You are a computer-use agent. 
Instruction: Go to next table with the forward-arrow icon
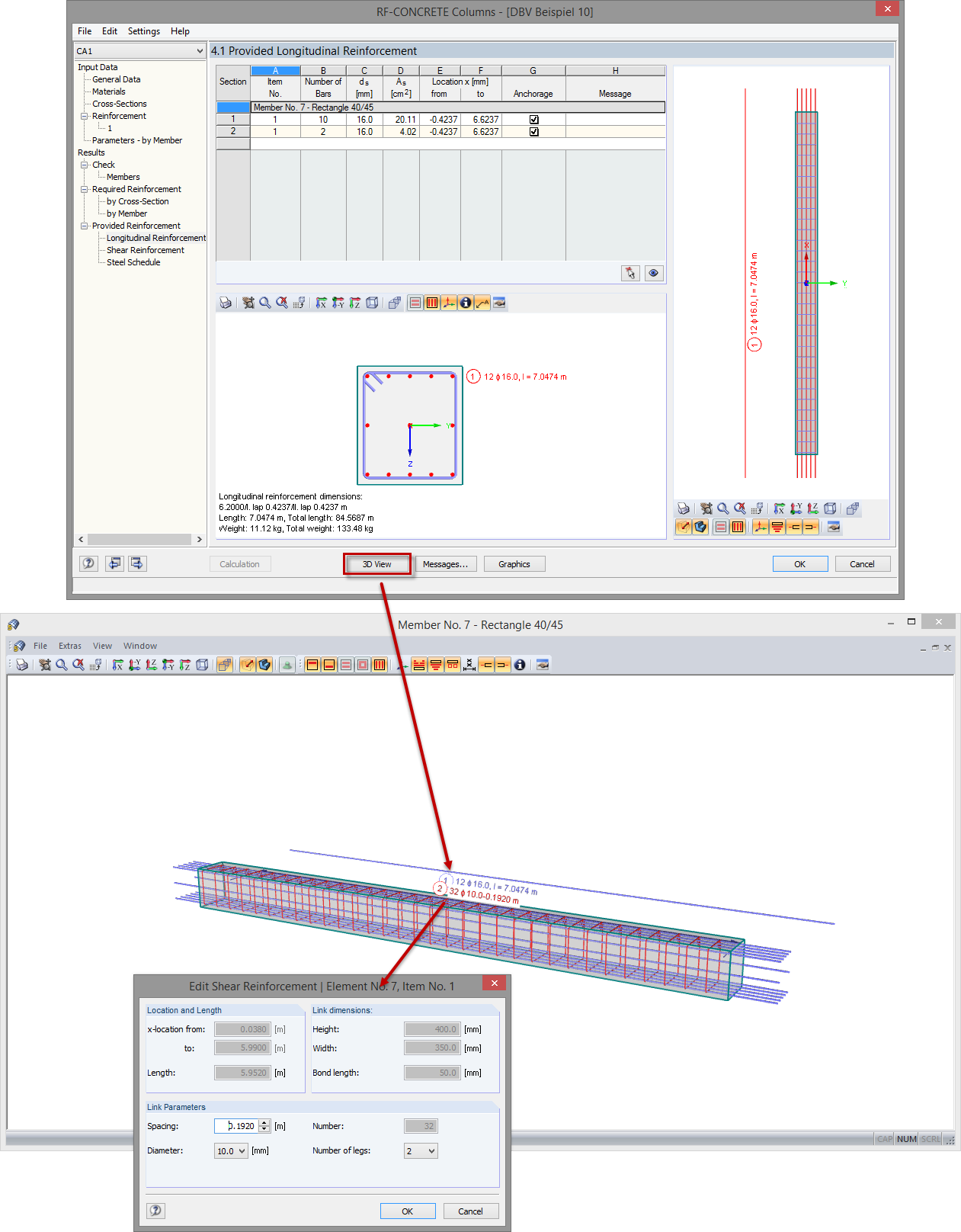tap(137, 563)
